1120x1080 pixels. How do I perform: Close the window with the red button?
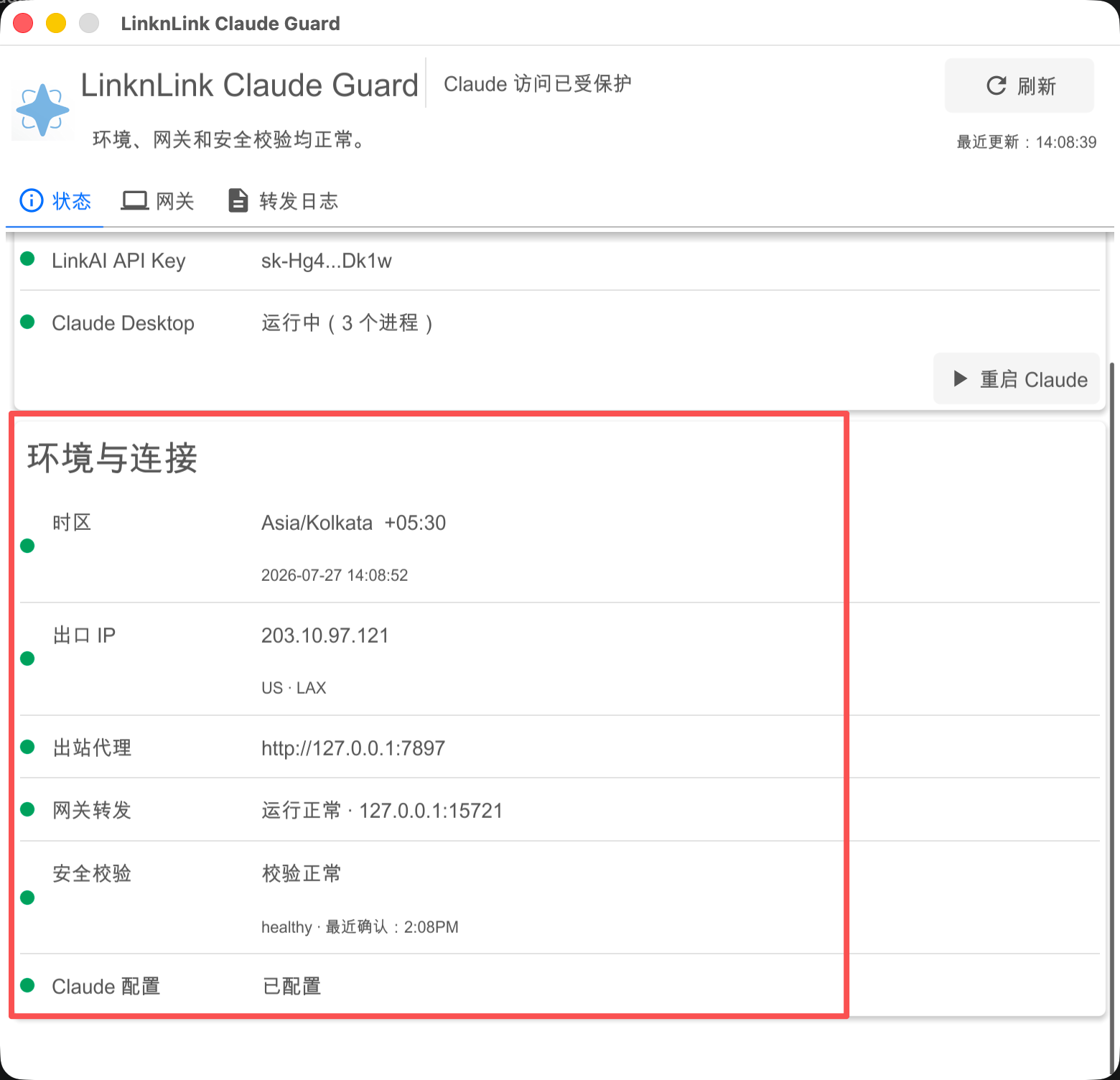(23, 23)
